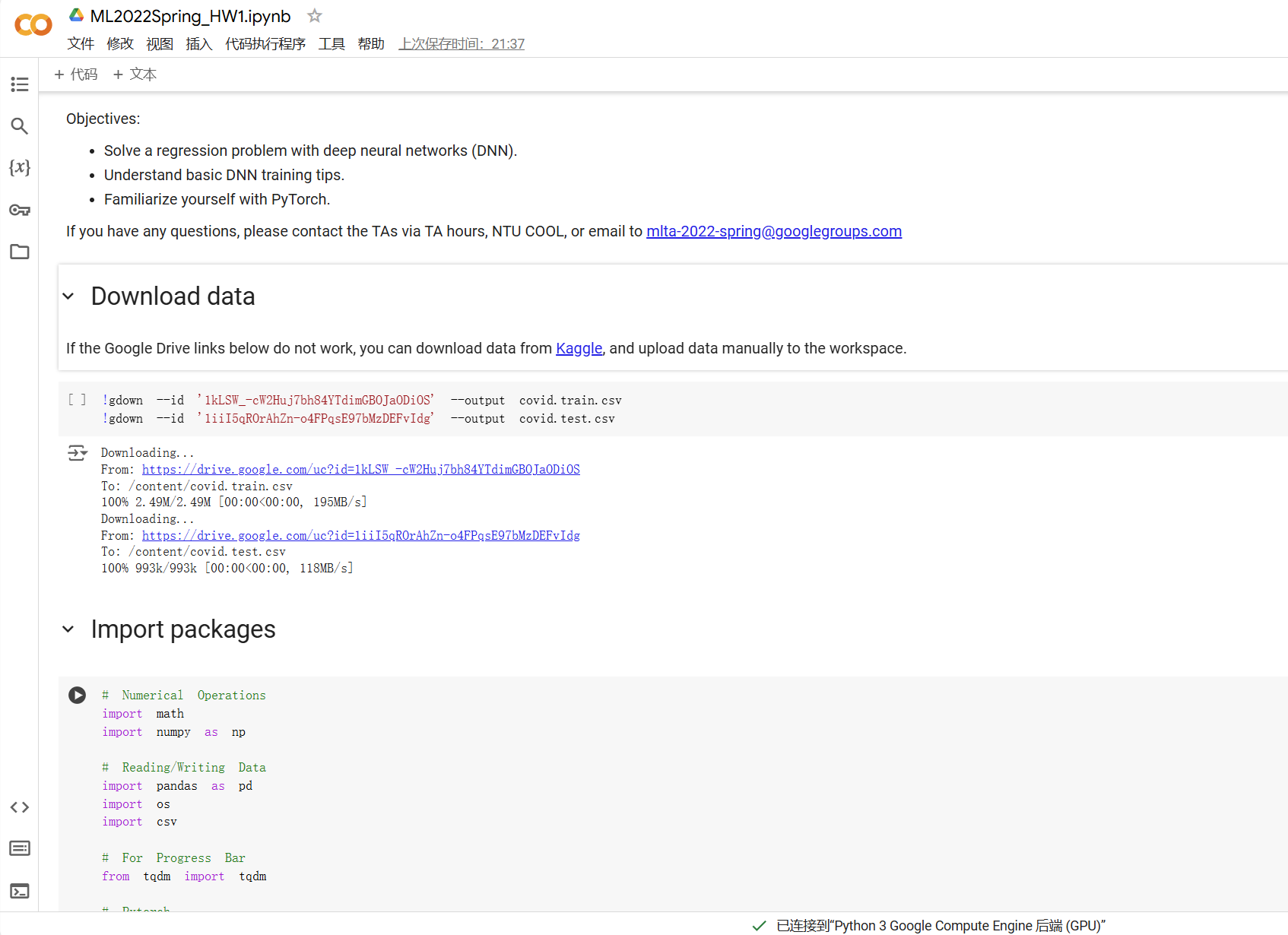Click the Objectives: text cell
This screenshot has height=935, width=1288.
103,119
